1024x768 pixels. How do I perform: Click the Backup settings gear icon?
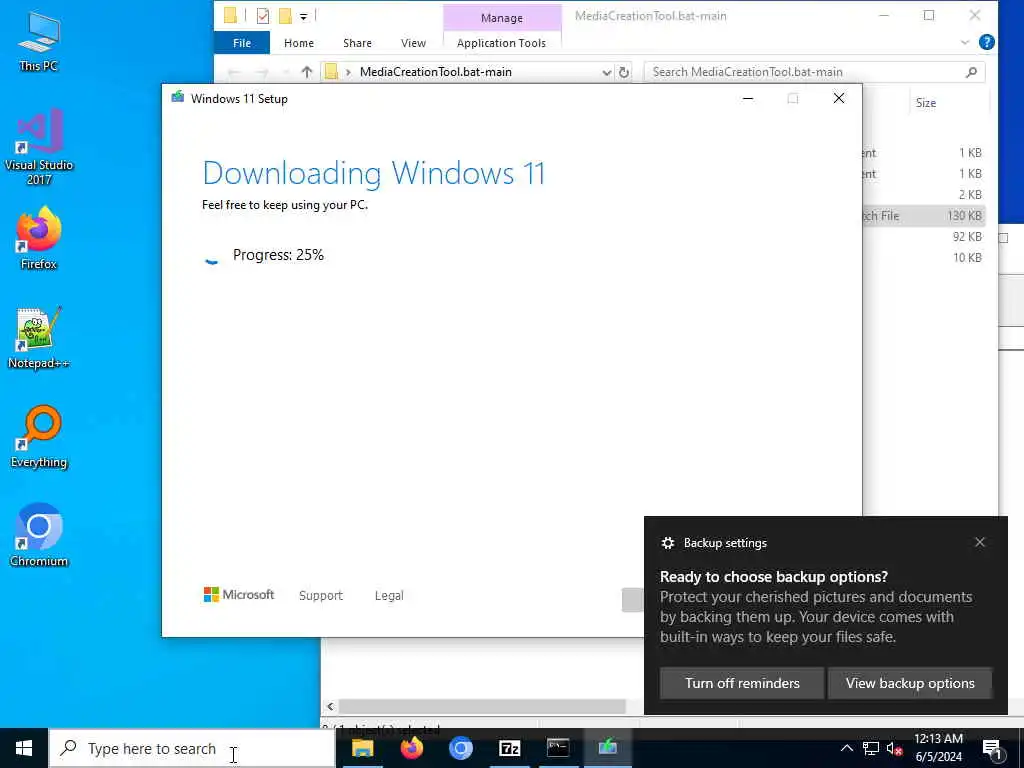tap(667, 543)
